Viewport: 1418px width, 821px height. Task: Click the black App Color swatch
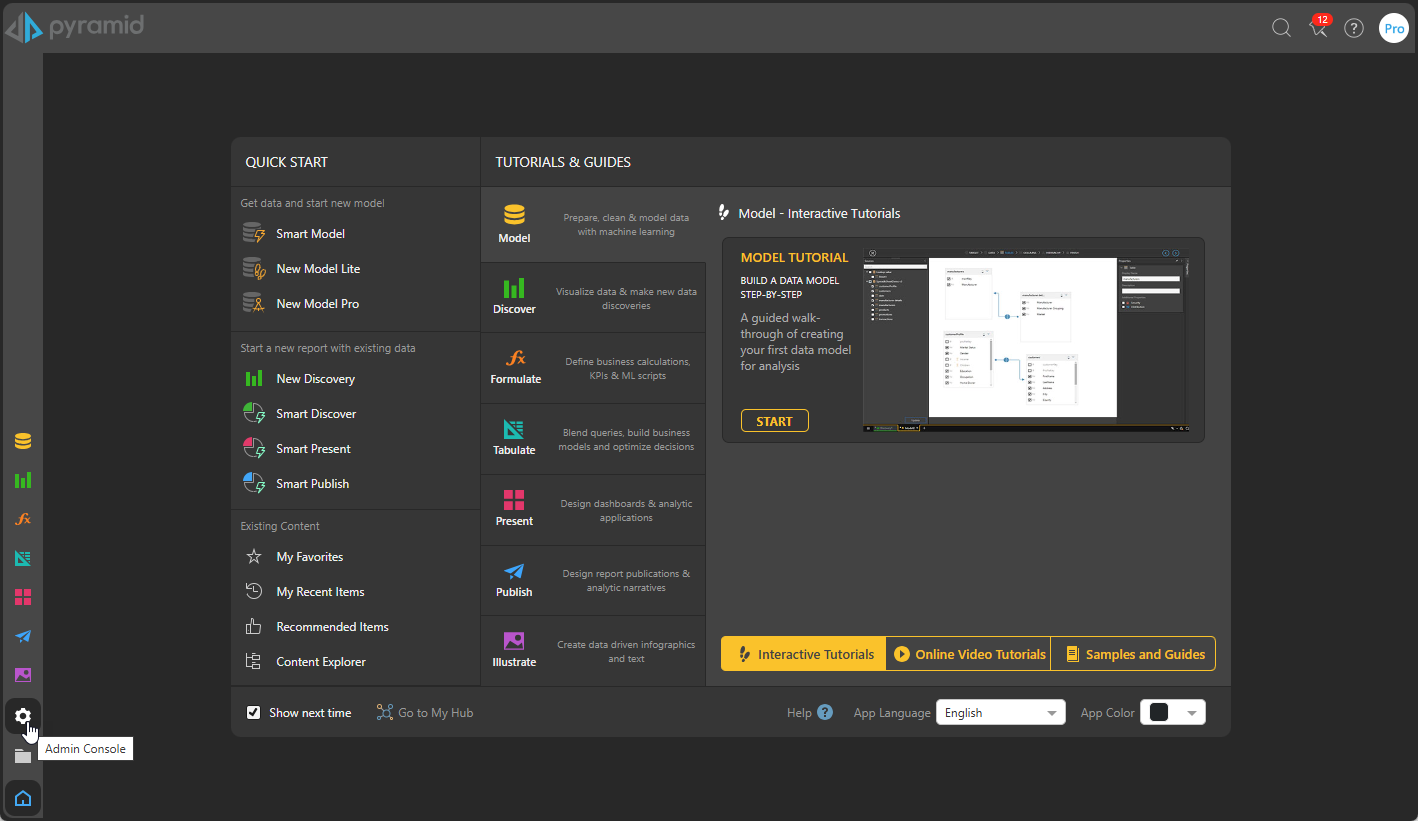point(1159,713)
